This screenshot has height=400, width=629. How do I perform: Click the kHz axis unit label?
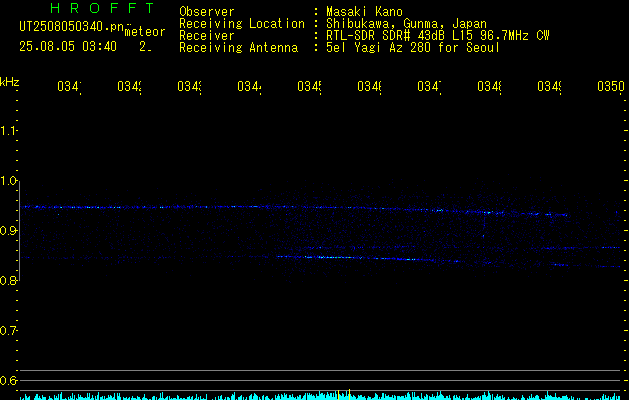(x=9, y=82)
